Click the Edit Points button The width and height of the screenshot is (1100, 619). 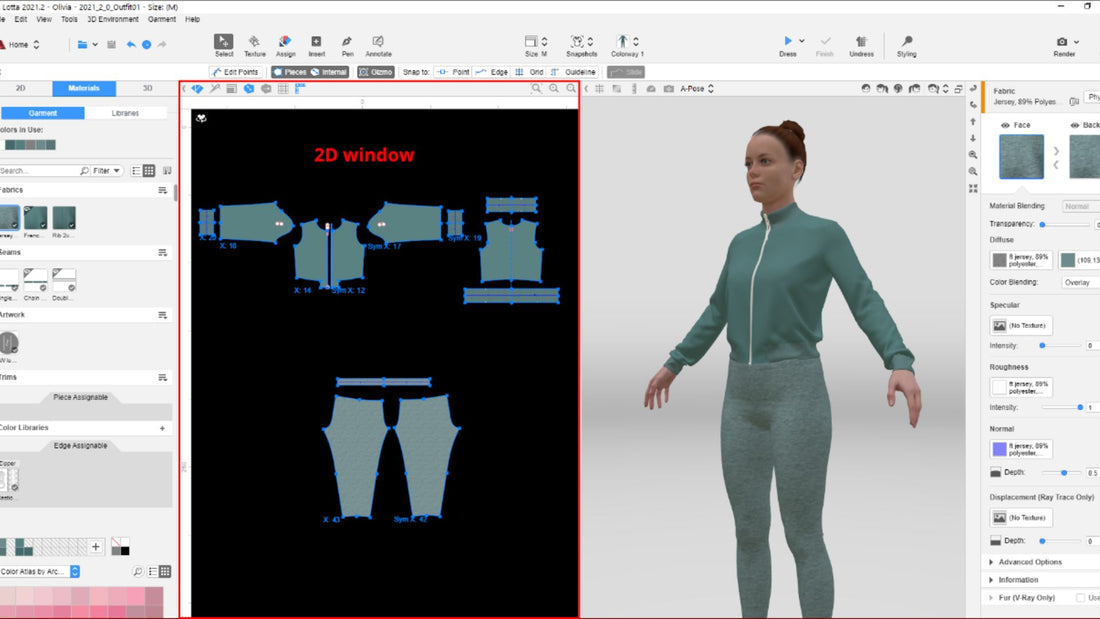(x=236, y=72)
